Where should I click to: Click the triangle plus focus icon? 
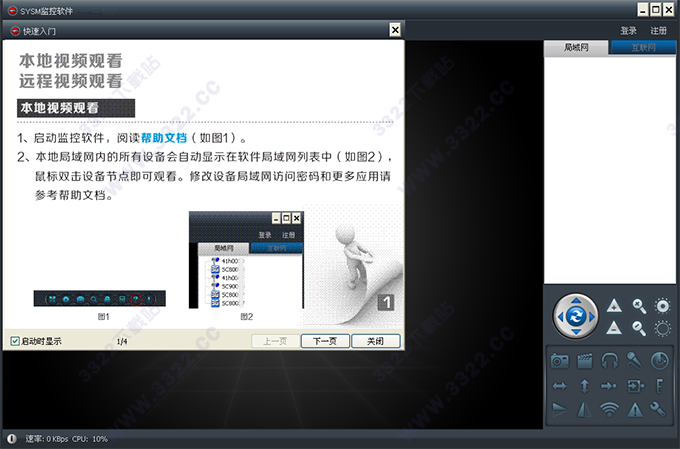click(614, 306)
